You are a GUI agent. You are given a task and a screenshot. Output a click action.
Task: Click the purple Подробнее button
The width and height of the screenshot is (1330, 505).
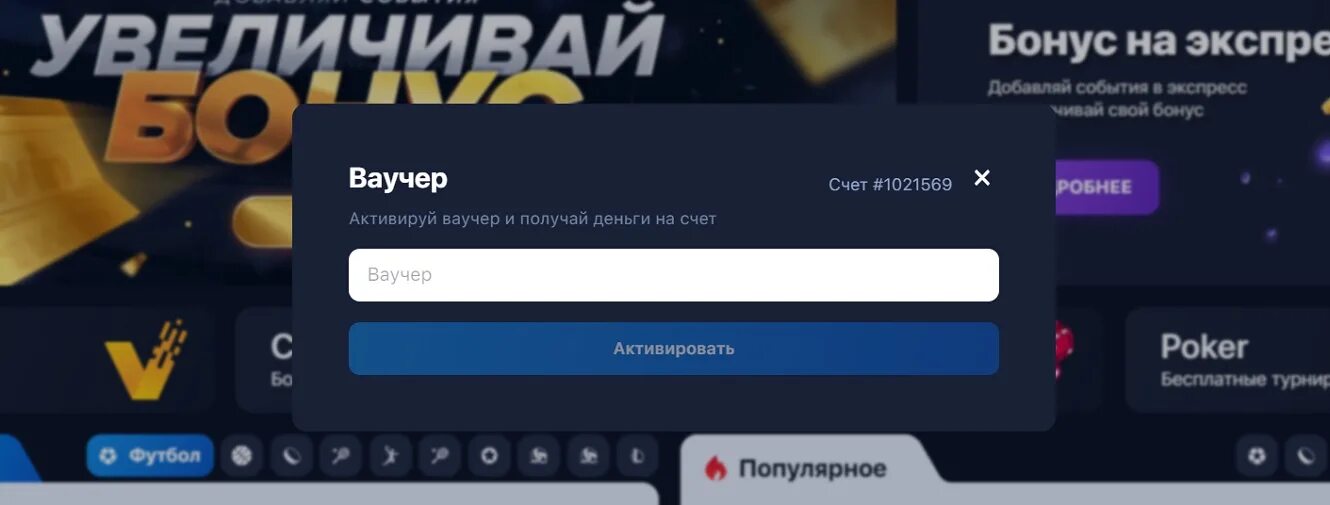coord(1107,187)
